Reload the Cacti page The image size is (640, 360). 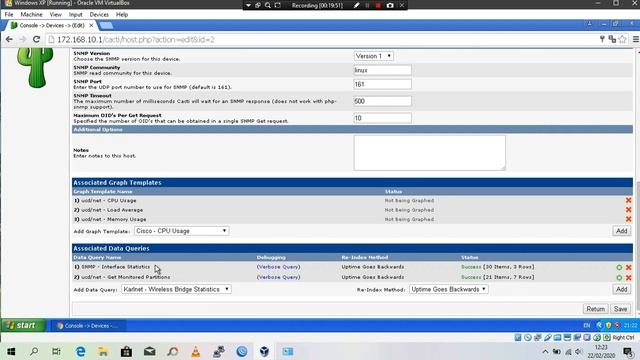tap(36, 40)
